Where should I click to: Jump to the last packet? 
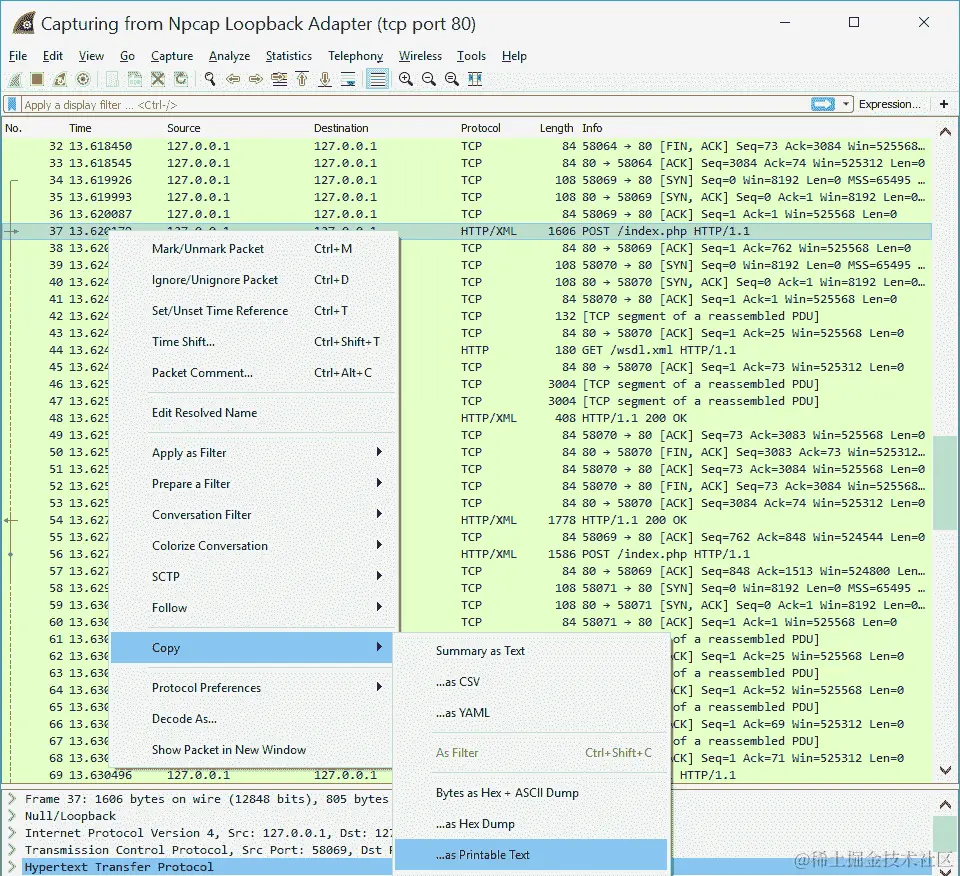[325, 79]
